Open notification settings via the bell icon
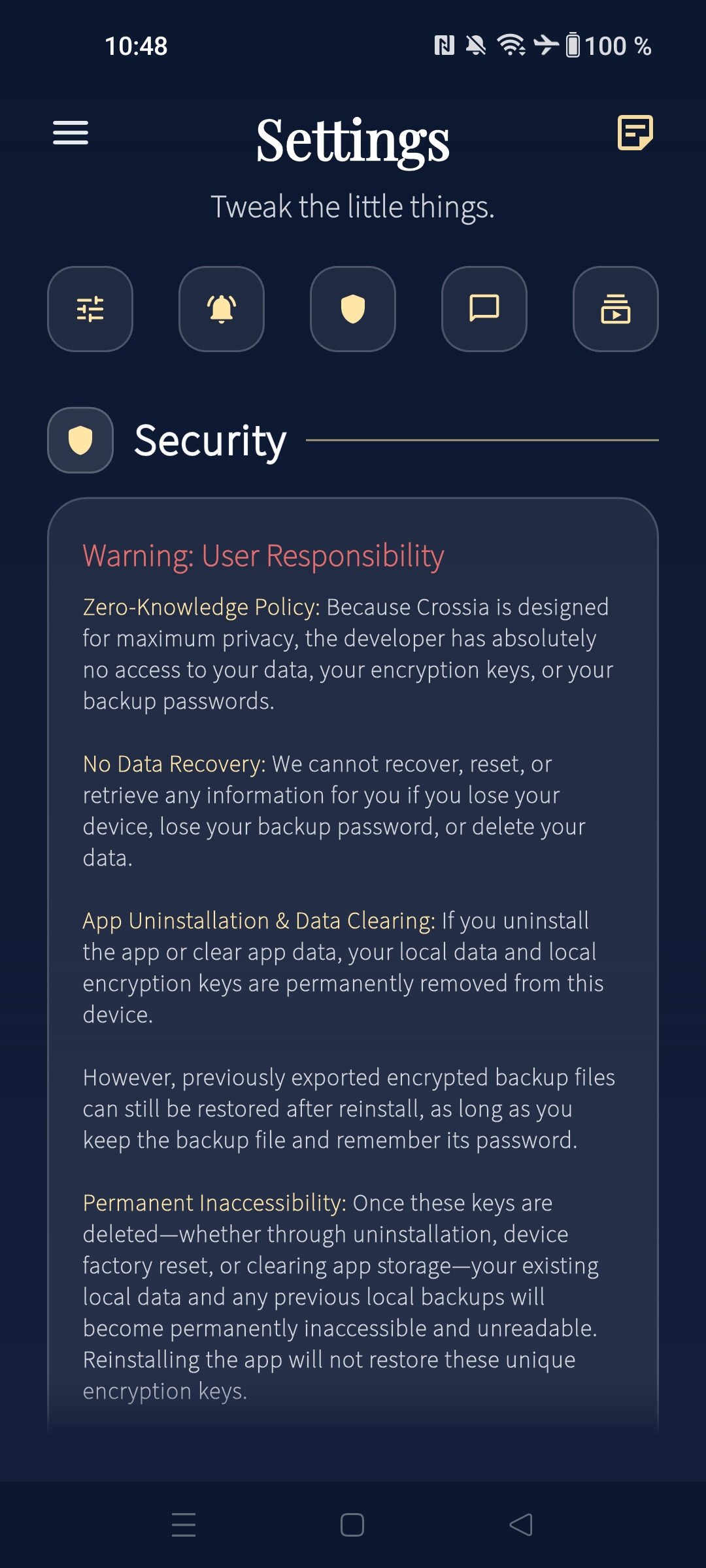This screenshot has width=706, height=1568. point(222,309)
